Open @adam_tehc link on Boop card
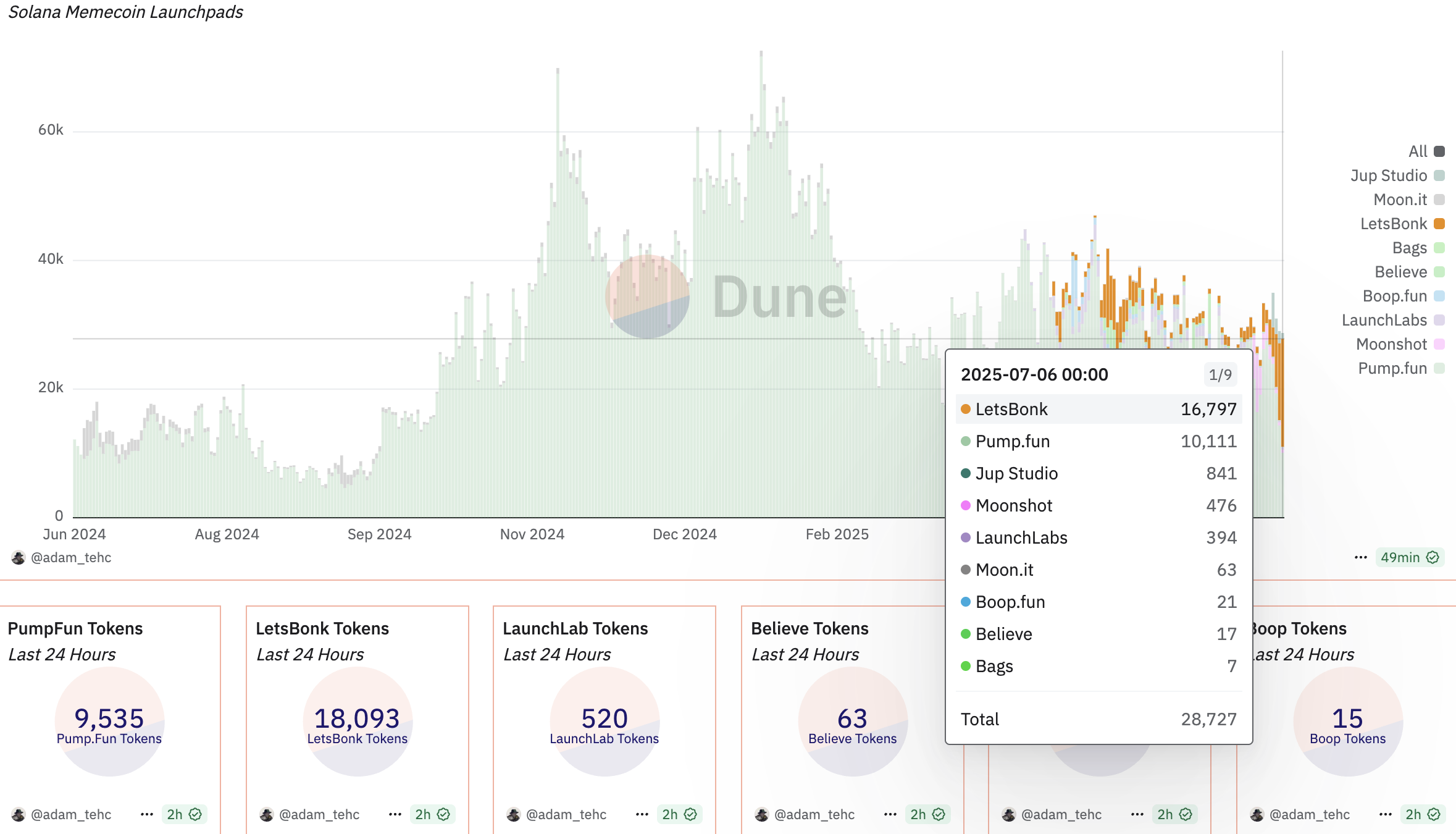 tap(1309, 814)
